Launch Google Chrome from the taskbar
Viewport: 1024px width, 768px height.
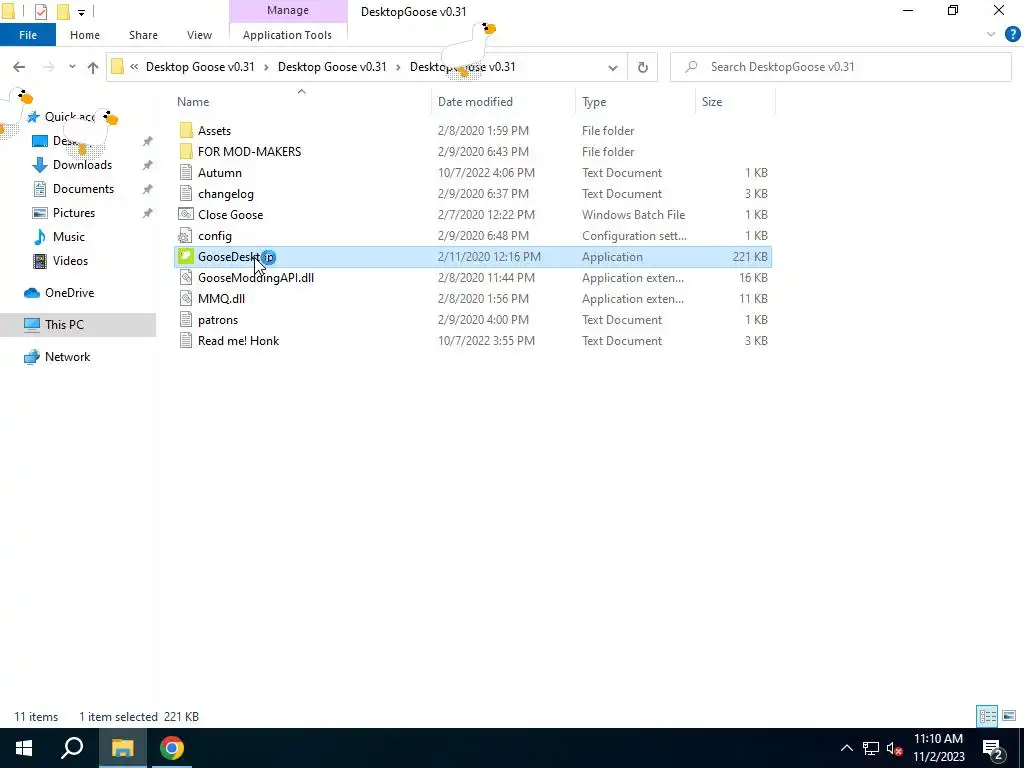pyautogui.click(x=172, y=748)
